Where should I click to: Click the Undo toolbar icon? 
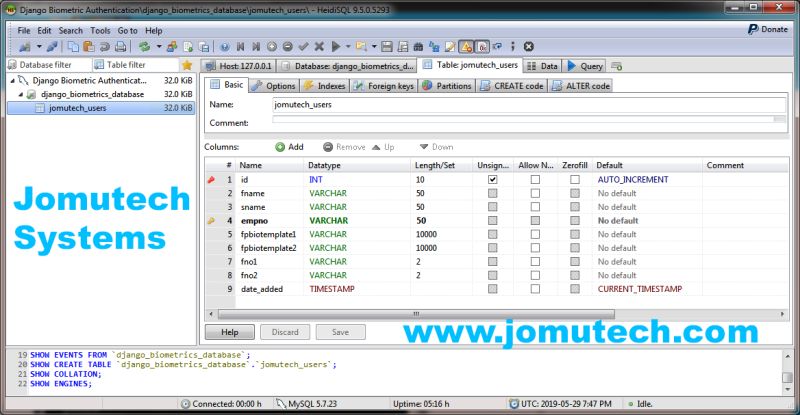pos(105,47)
